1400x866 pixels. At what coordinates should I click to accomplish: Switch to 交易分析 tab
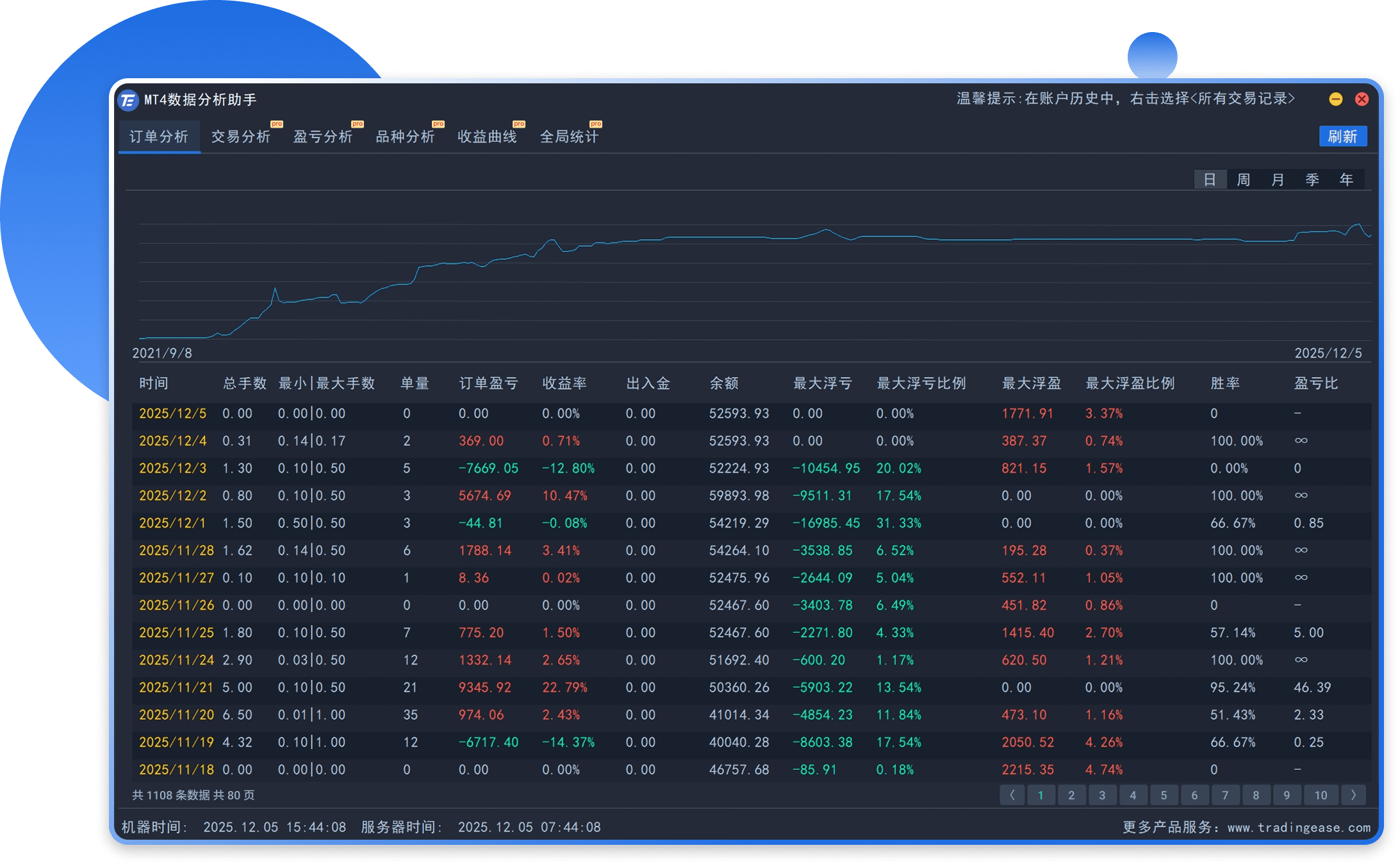pos(241,137)
